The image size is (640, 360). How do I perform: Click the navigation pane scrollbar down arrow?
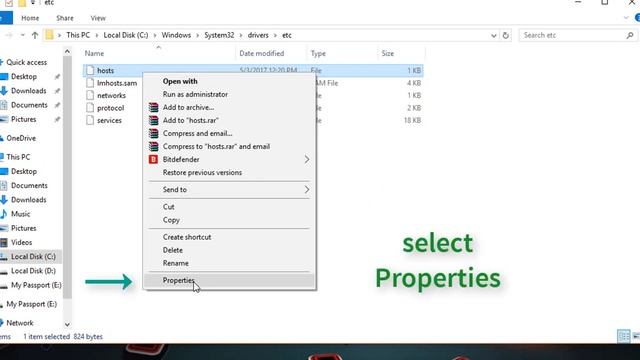(67, 325)
